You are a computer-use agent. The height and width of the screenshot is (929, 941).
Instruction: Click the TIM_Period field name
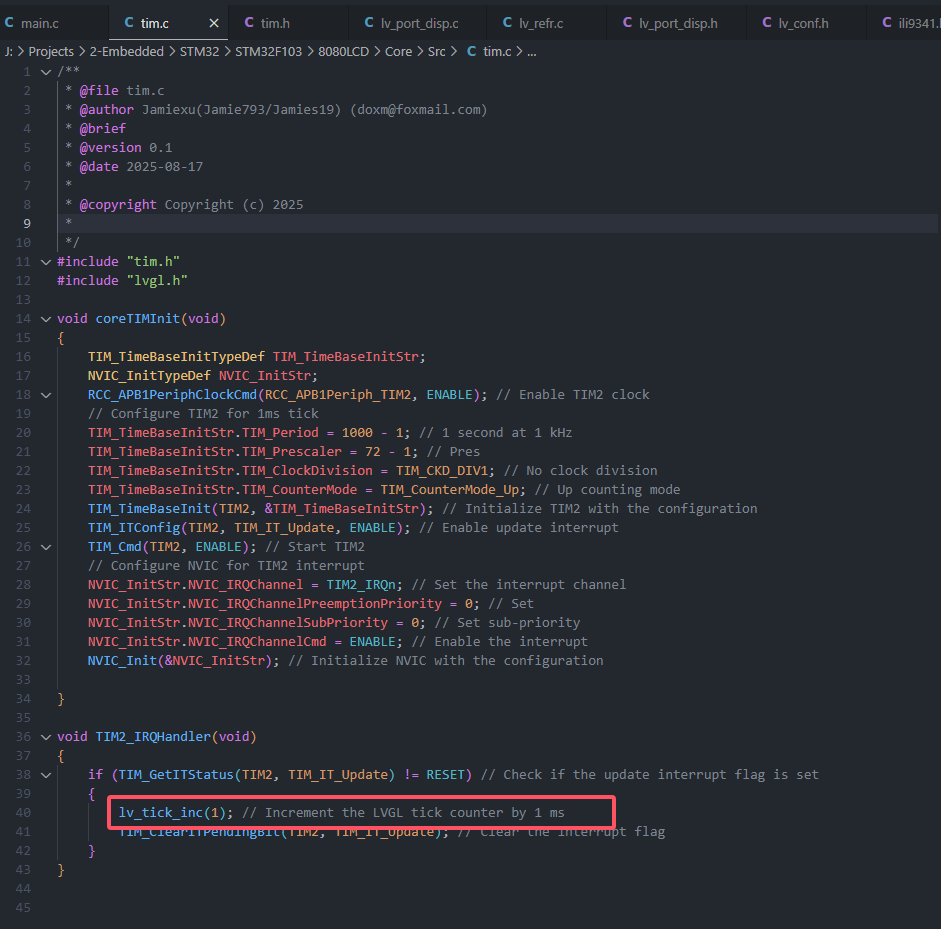(x=280, y=433)
